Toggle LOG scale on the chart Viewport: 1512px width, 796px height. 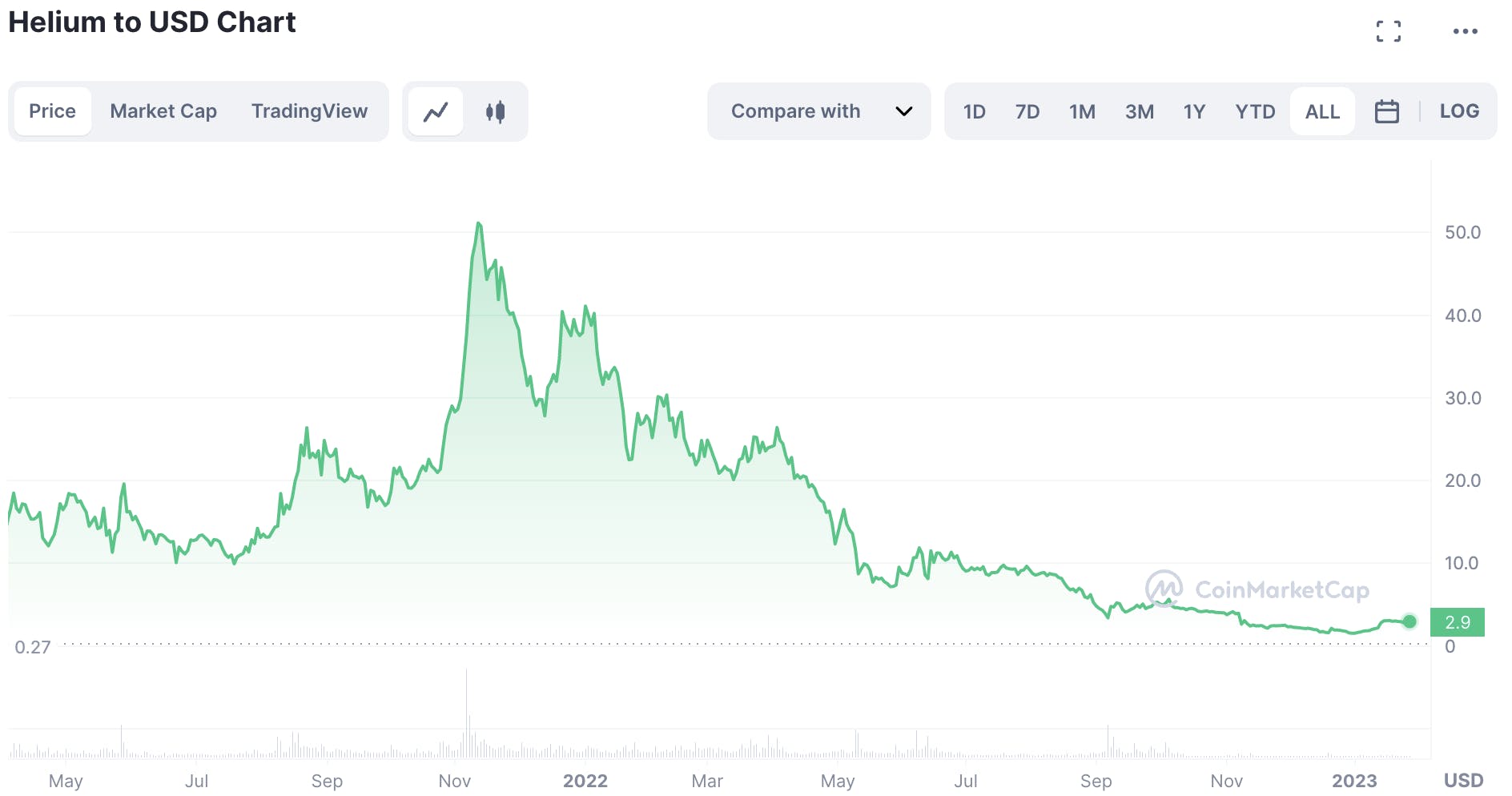1459,111
